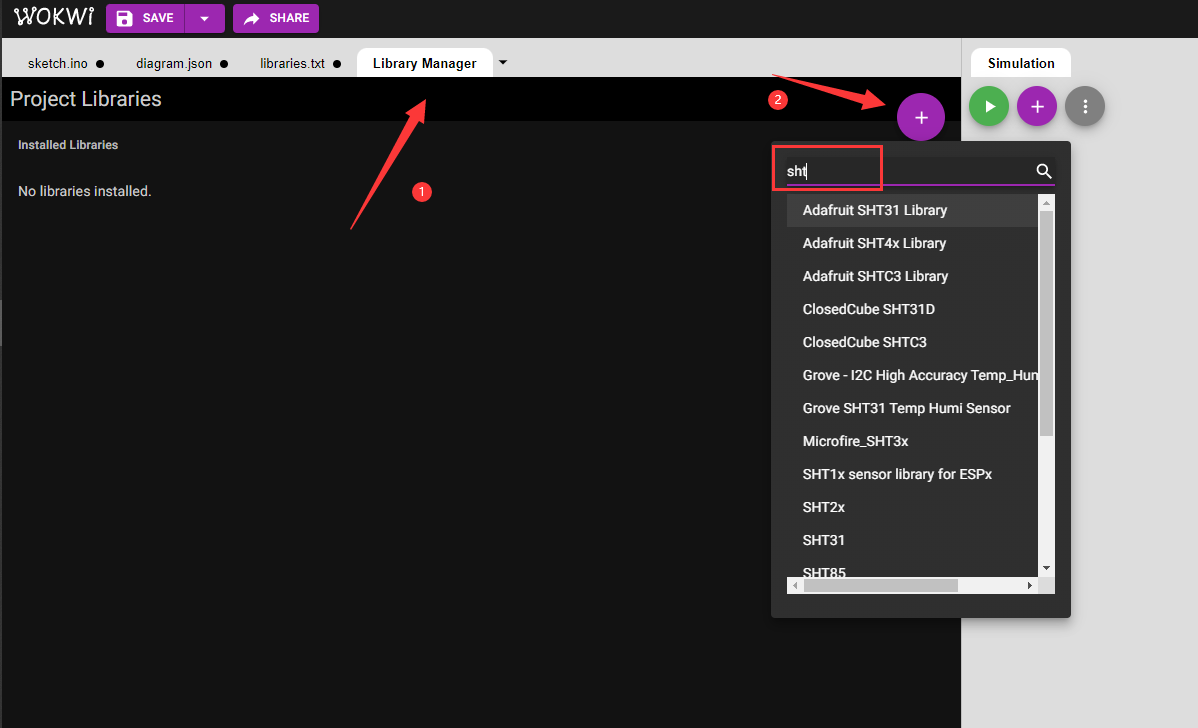Click the Project Libraries heading
This screenshot has height=728, width=1198.
tap(86, 99)
